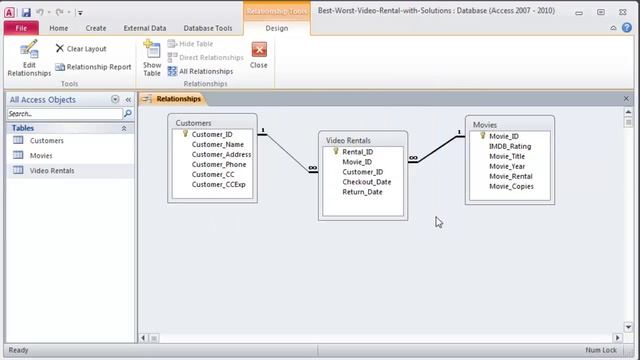This screenshot has height=360, width=640.
Task: Collapse the navigation pane shutter bar
Action: (x=128, y=100)
